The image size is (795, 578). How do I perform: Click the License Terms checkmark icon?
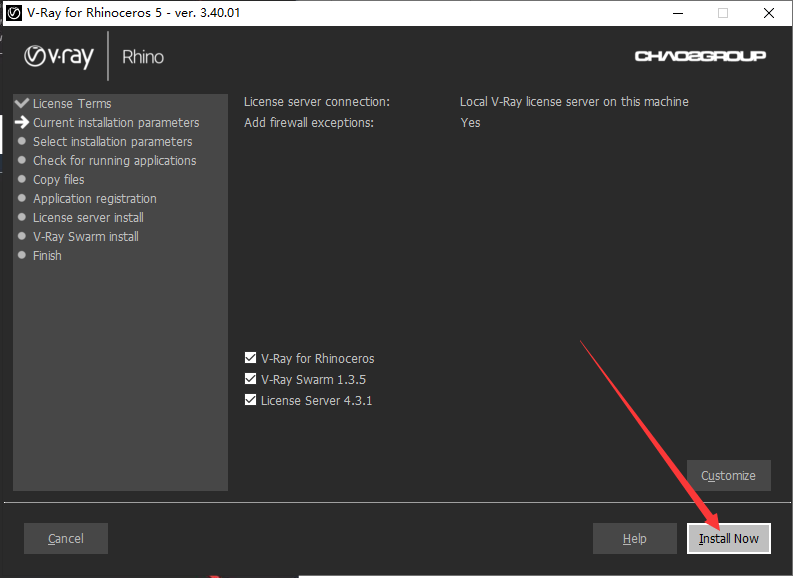click(22, 103)
